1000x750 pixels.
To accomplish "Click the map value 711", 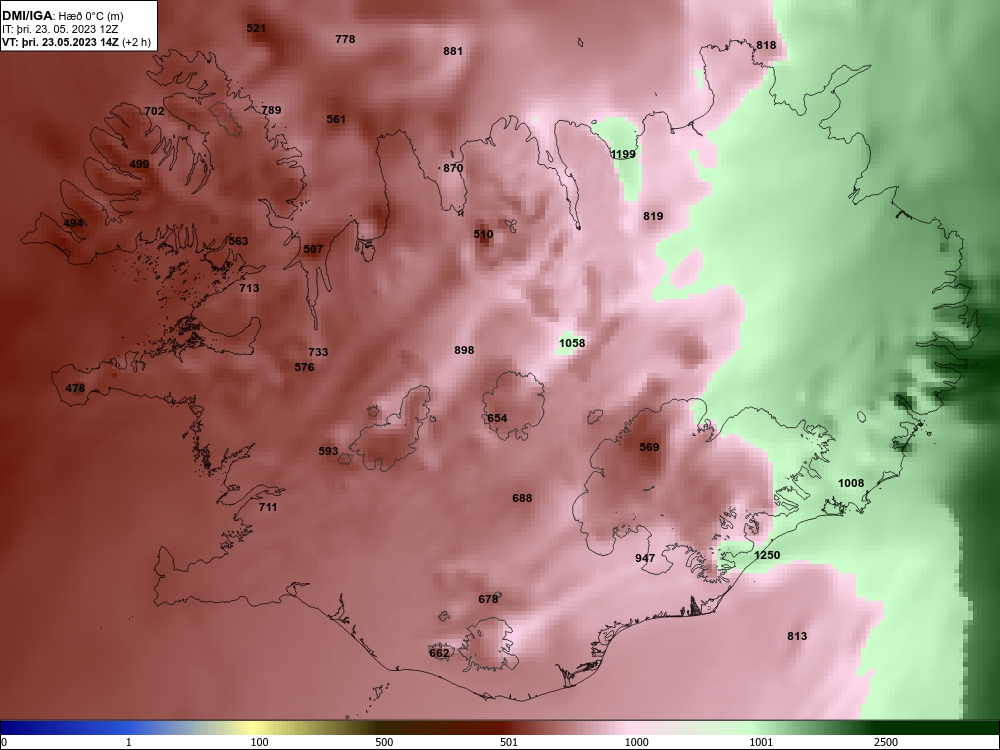I will (268, 507).
